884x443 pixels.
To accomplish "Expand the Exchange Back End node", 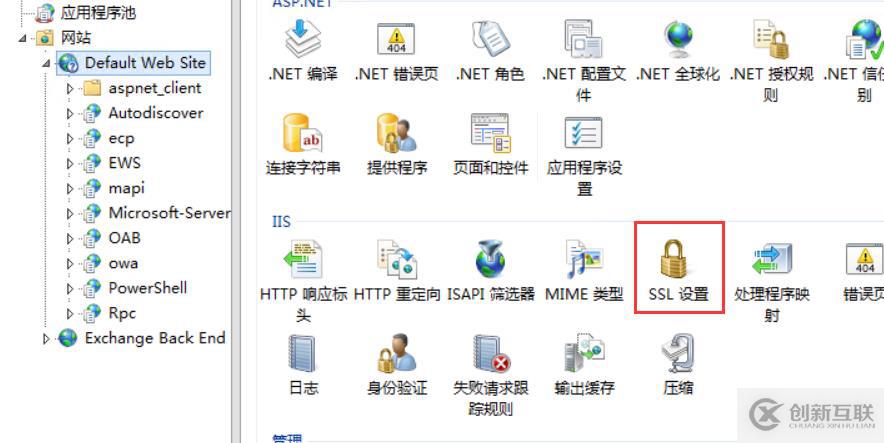I will tap(46, 339).
